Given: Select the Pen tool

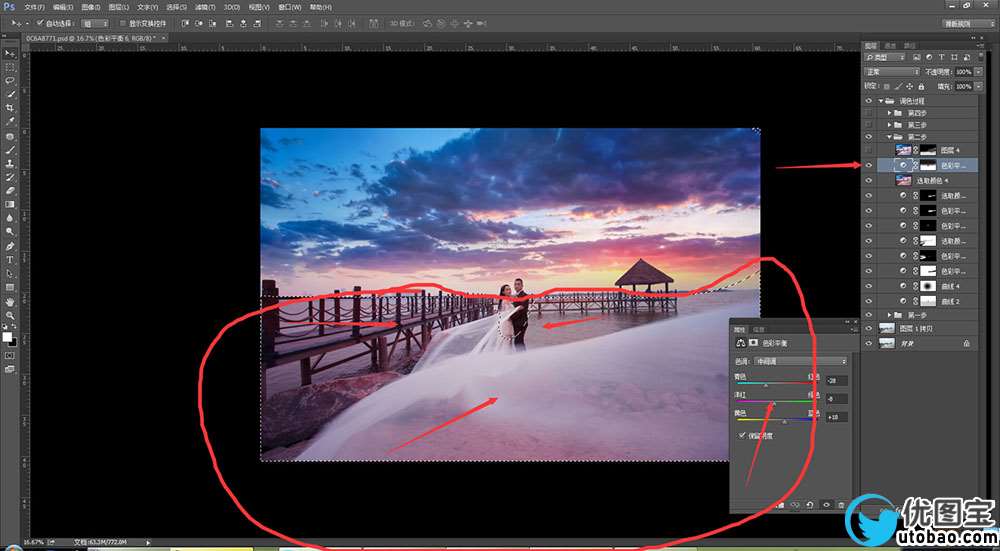Looking at the screenshot, I should tap(10, 246).
